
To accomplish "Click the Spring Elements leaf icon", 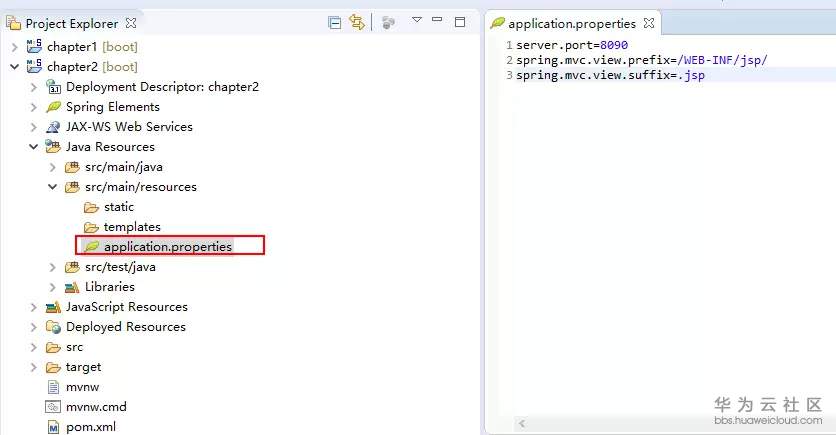I will pyautogui.click(x=53, y=107).
